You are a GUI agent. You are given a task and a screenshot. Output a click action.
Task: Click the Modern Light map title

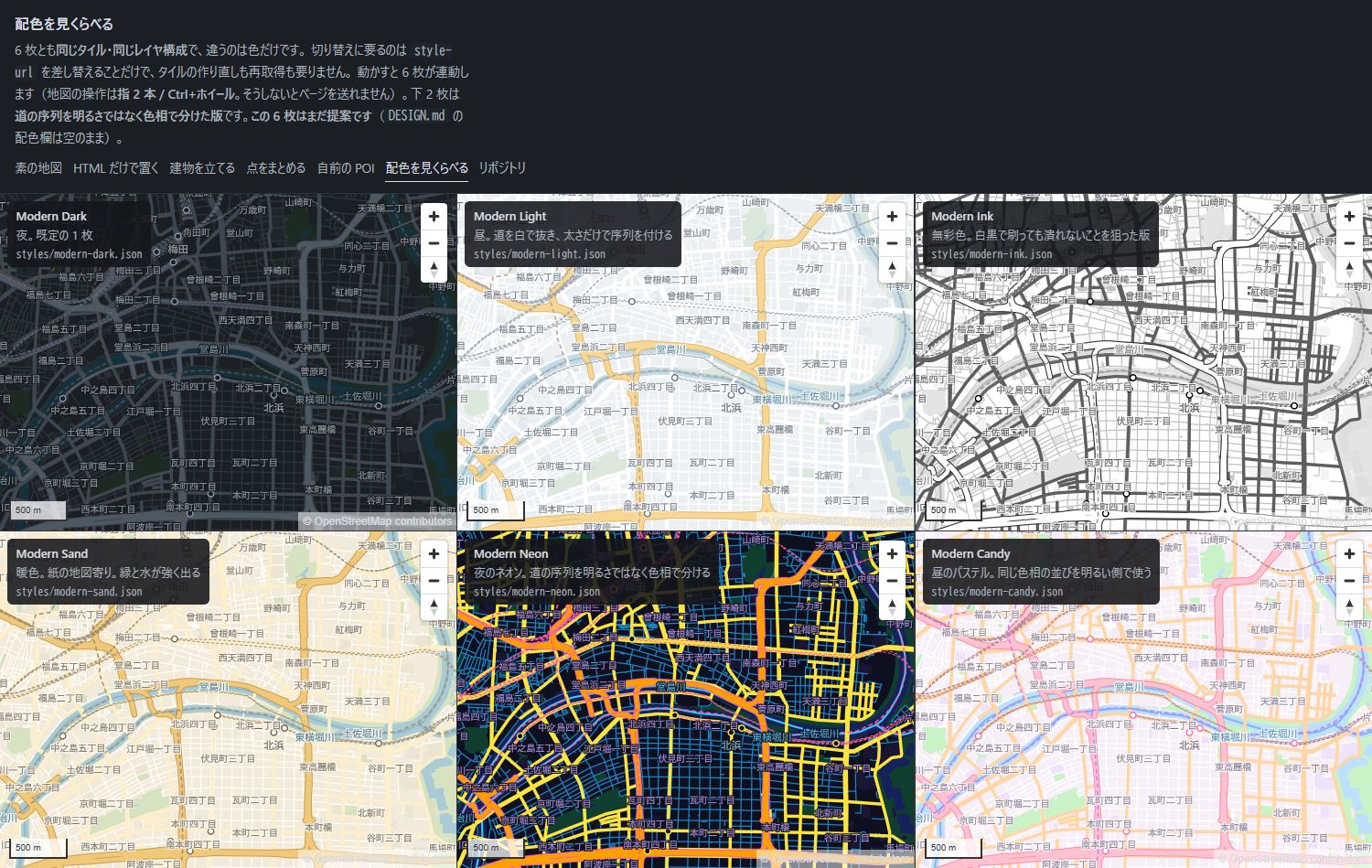pos(509,217)
